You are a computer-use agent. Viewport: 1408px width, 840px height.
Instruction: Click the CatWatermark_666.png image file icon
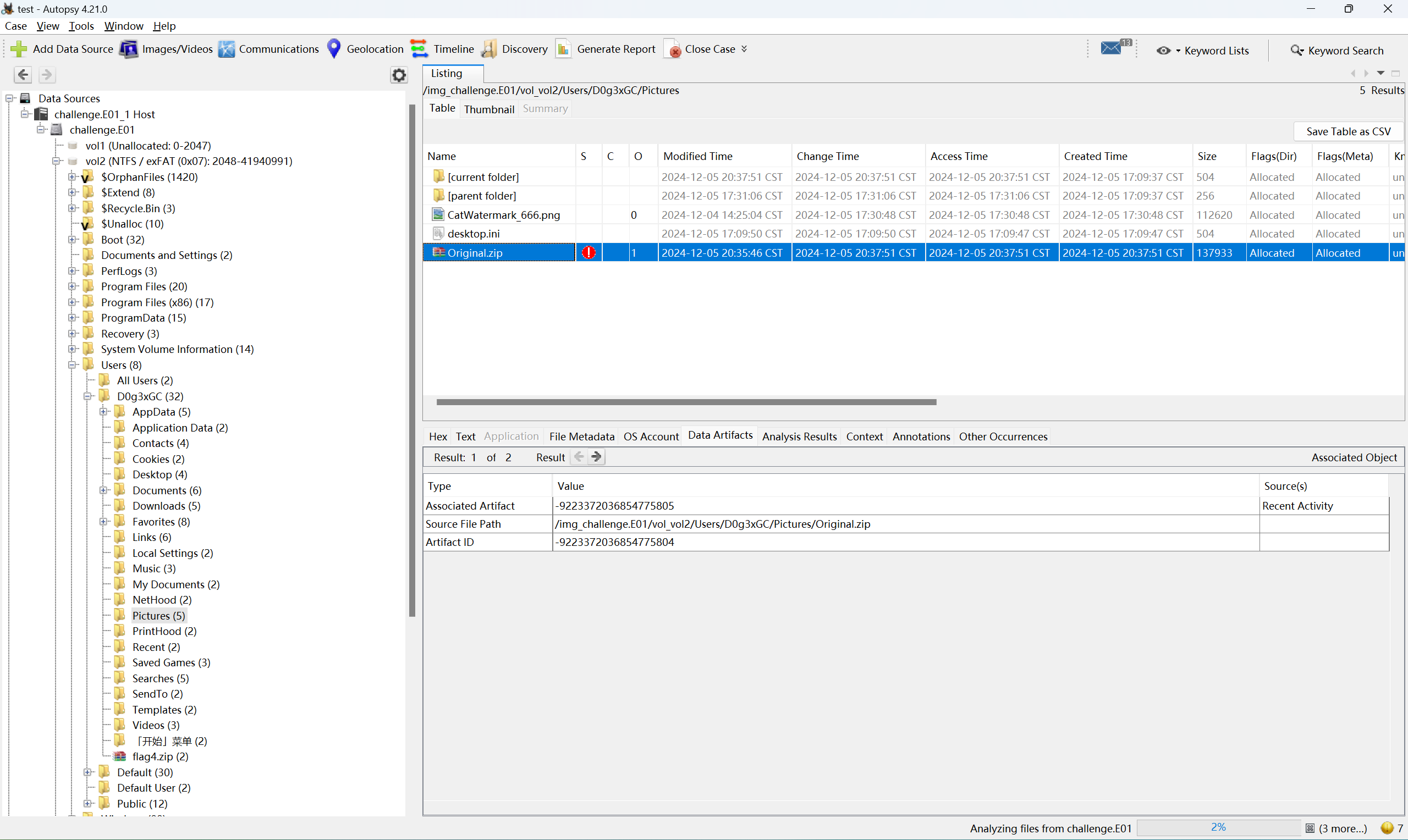coord(438,214)
